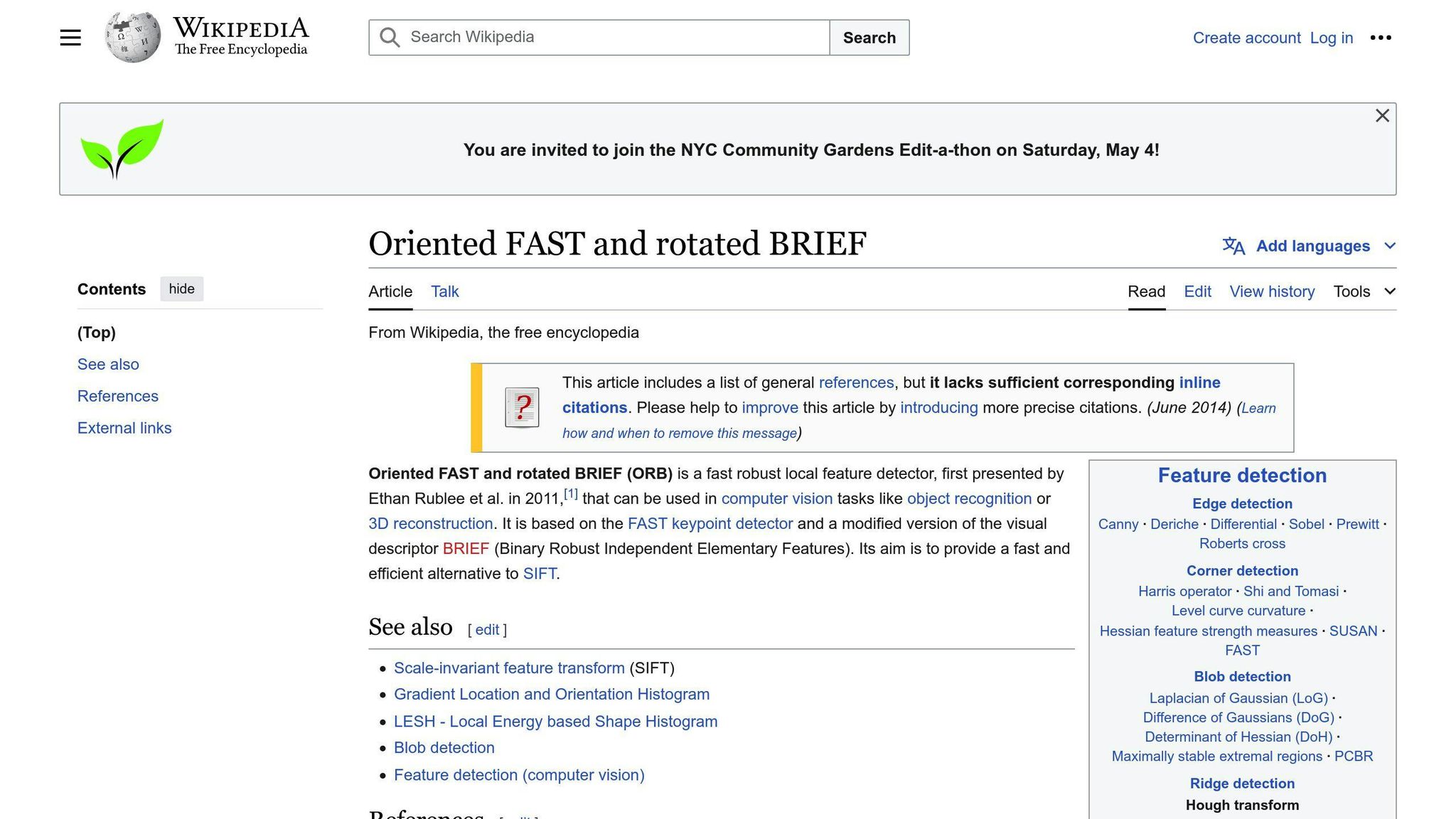The width and height of the screenshot is (1456, 819).
Task: Open Learn how to remove message link
Action: click(680, 433)
